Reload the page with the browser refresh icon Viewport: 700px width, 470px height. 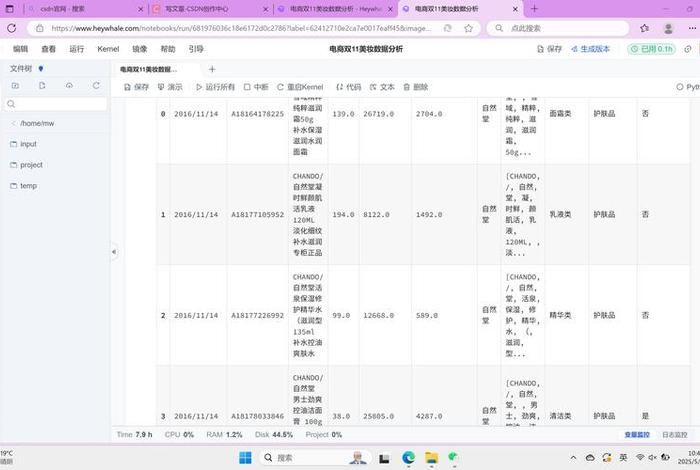12,28
